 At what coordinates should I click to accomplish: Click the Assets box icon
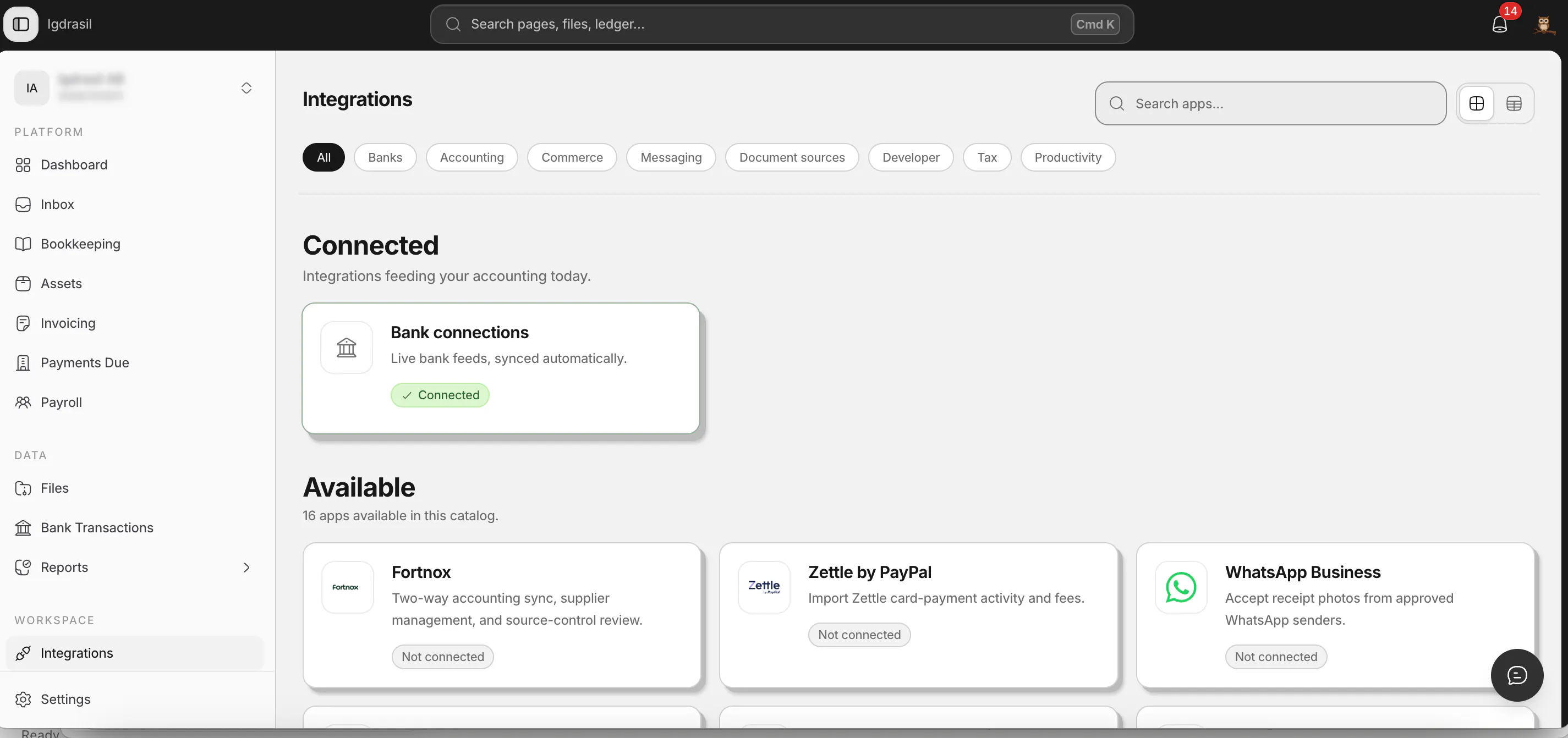click(23, 284)
